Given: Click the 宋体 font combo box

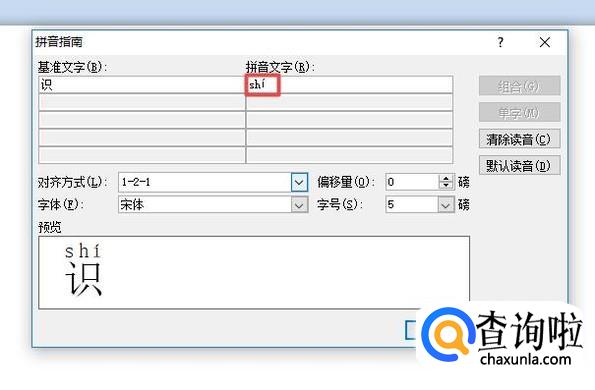Looking at the screenshot, I should coord(205,205).
